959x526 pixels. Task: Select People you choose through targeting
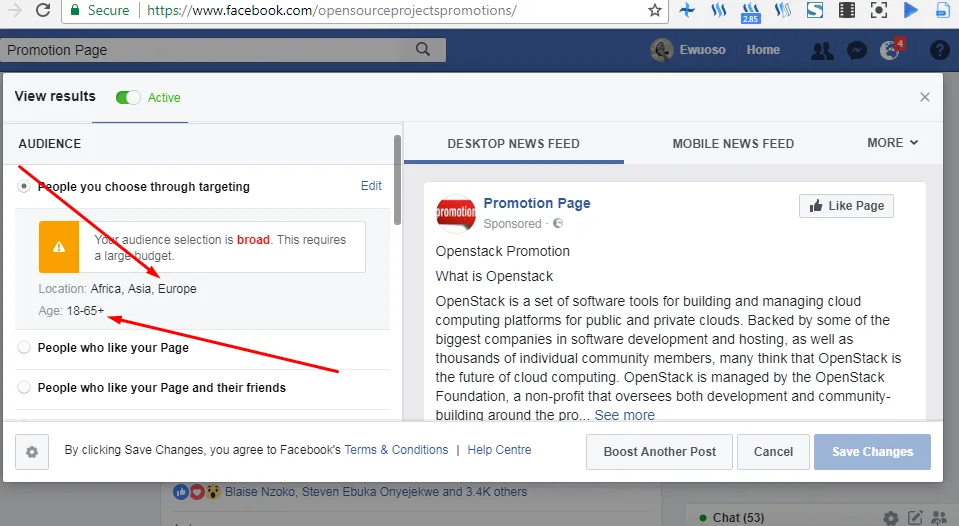(24, 187)
